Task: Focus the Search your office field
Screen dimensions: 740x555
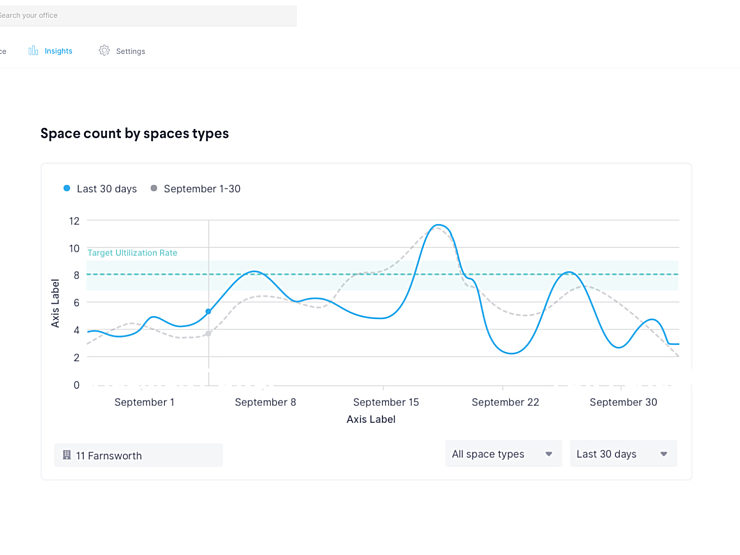Action: pos(148,16)
